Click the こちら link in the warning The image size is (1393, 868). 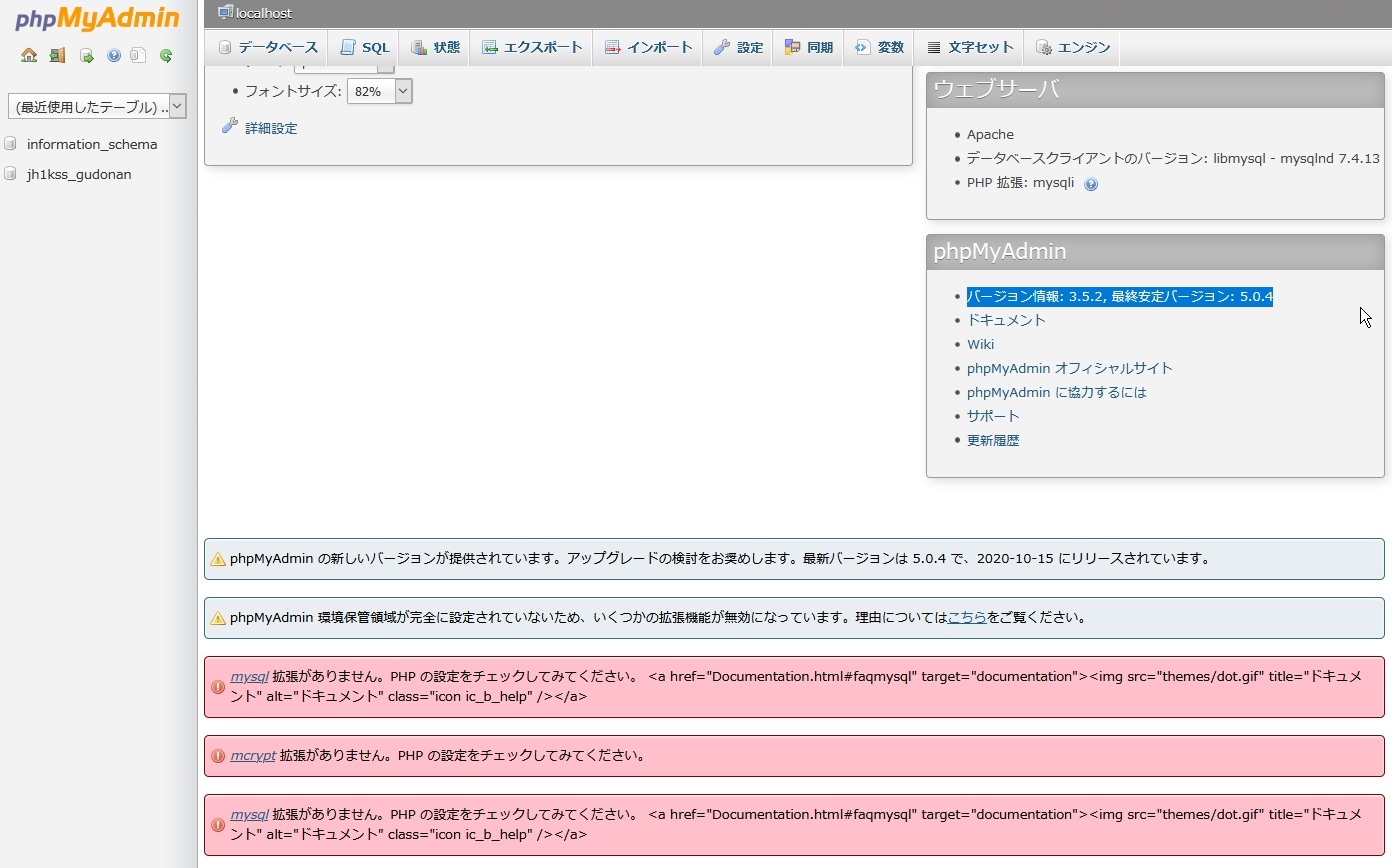point(967,617)
